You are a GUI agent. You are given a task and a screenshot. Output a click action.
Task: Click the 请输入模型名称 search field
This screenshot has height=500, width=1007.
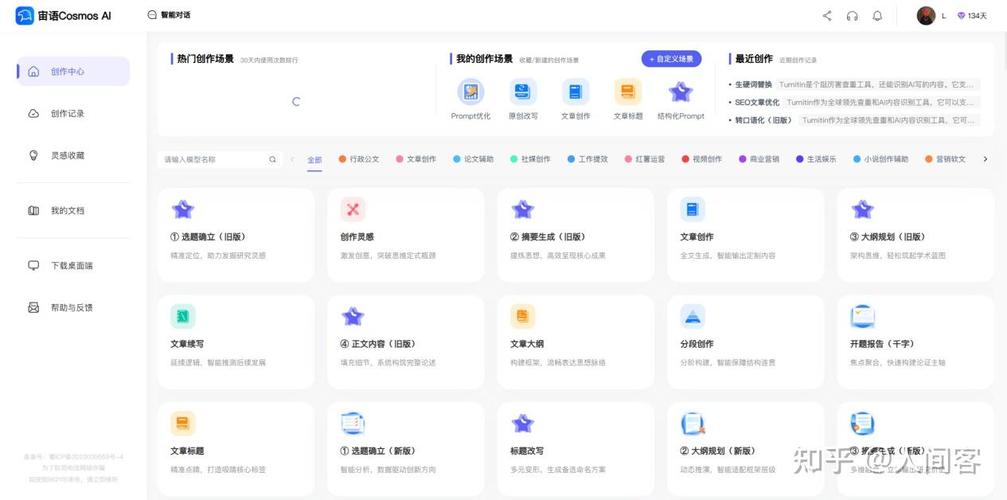pos(219,159)
